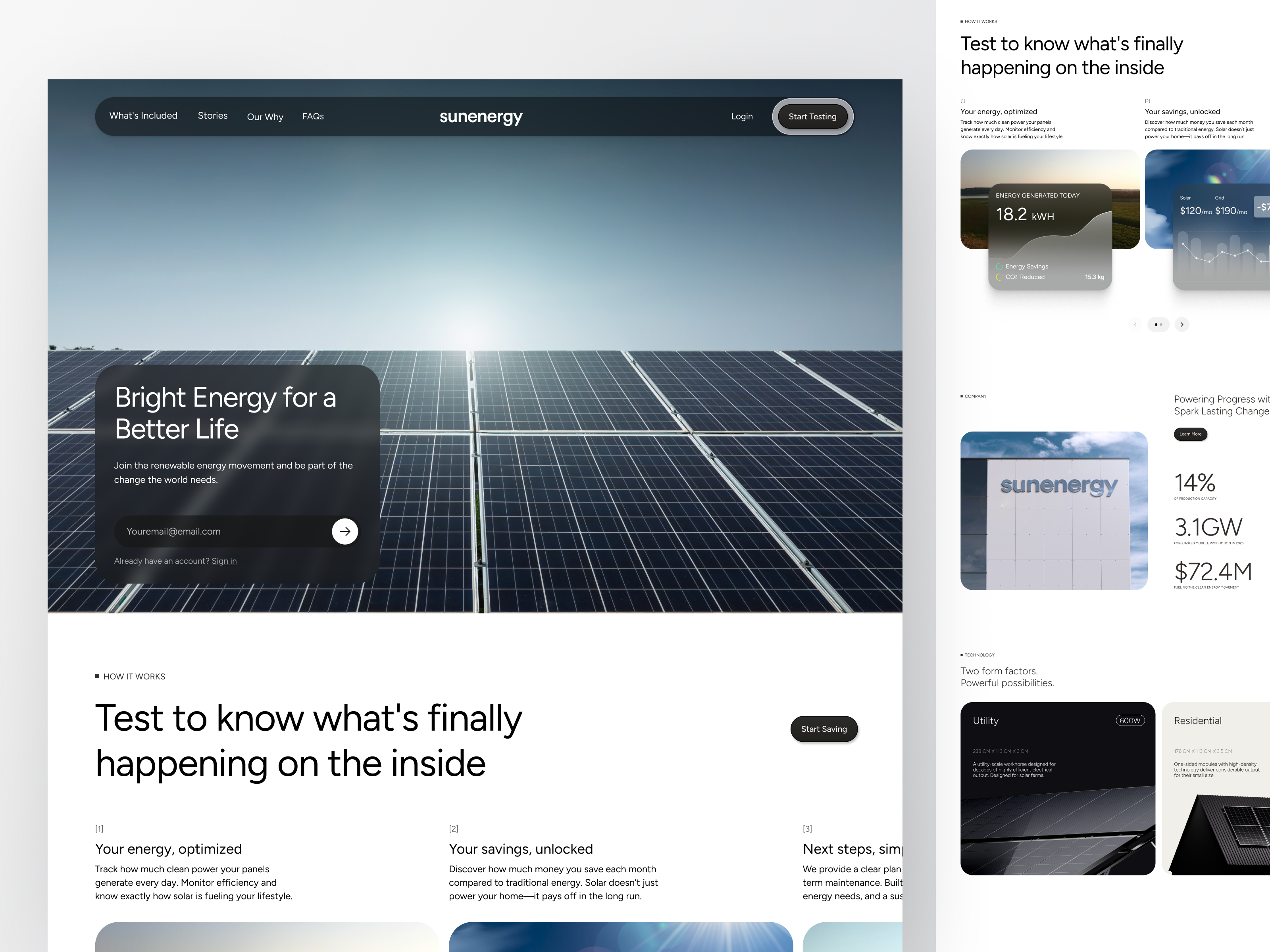This screenshot has width=1270, height=952.
Task: Open What's Included nav item
Action: 143,116
